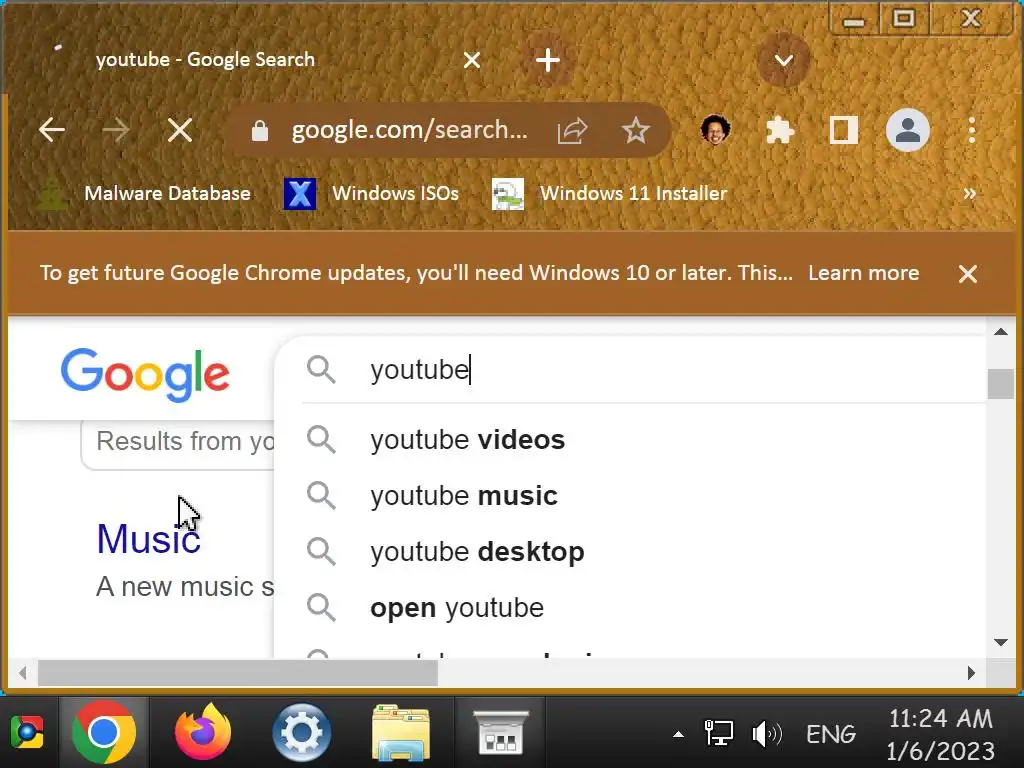Stop loading the page
1024x768 pixels.
pos(180,130)
